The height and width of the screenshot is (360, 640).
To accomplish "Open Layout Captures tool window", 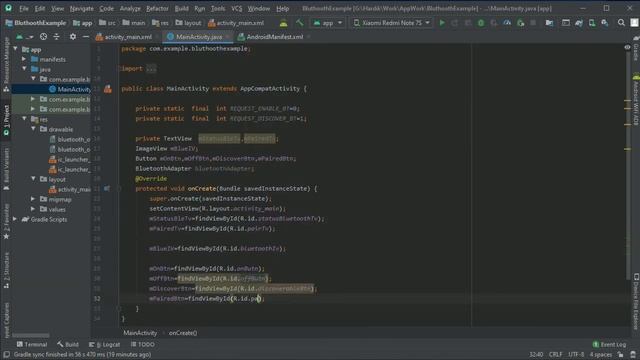I will coord(6,320).
